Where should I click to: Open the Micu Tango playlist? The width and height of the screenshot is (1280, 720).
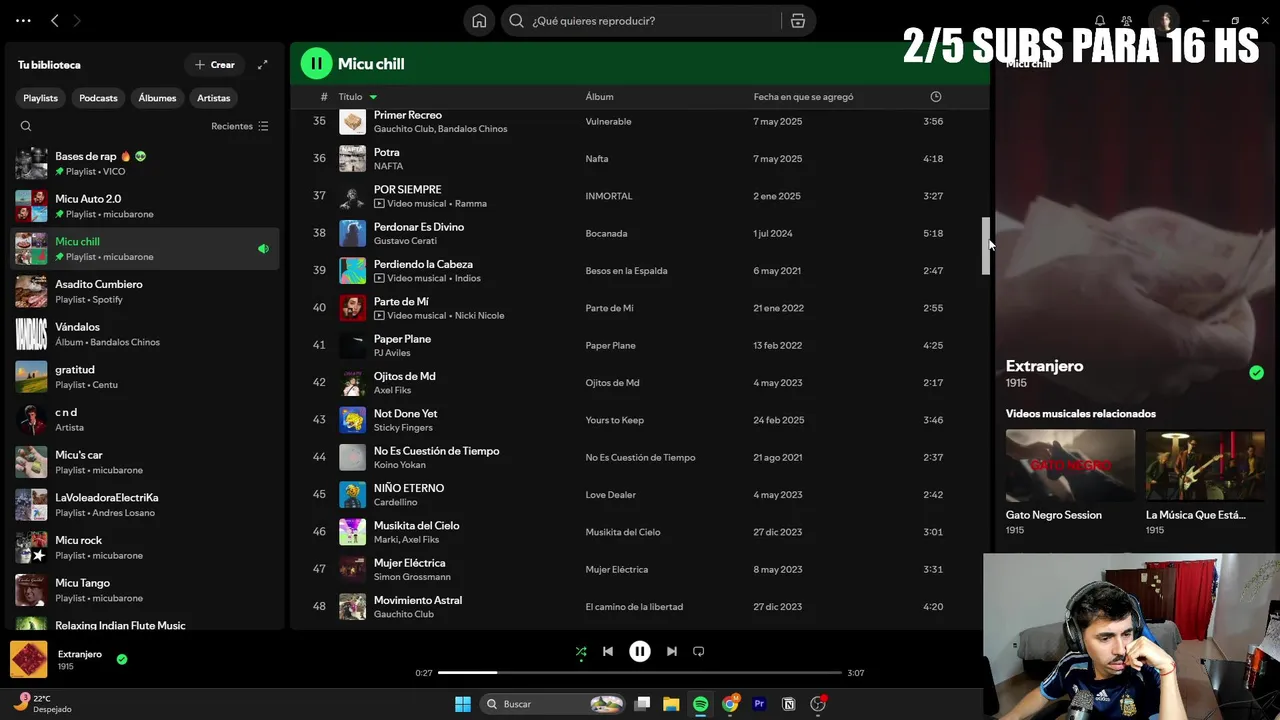(x=146, y=590)
